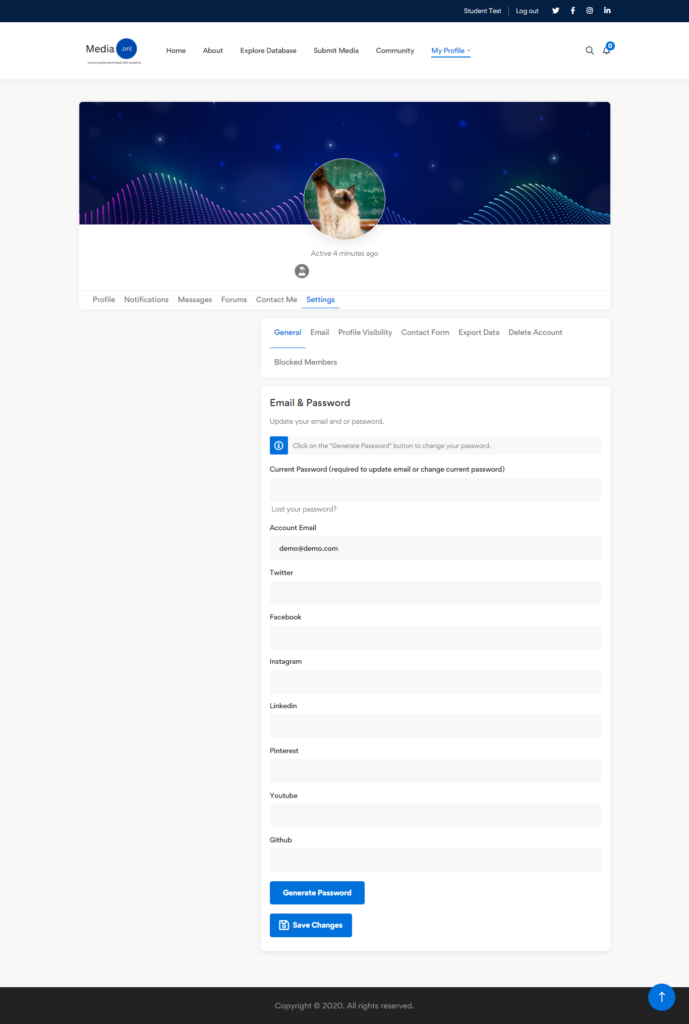Open the Messages profile tab
Viewport: 689px width, 1024px height.
(x=195, y=300)
